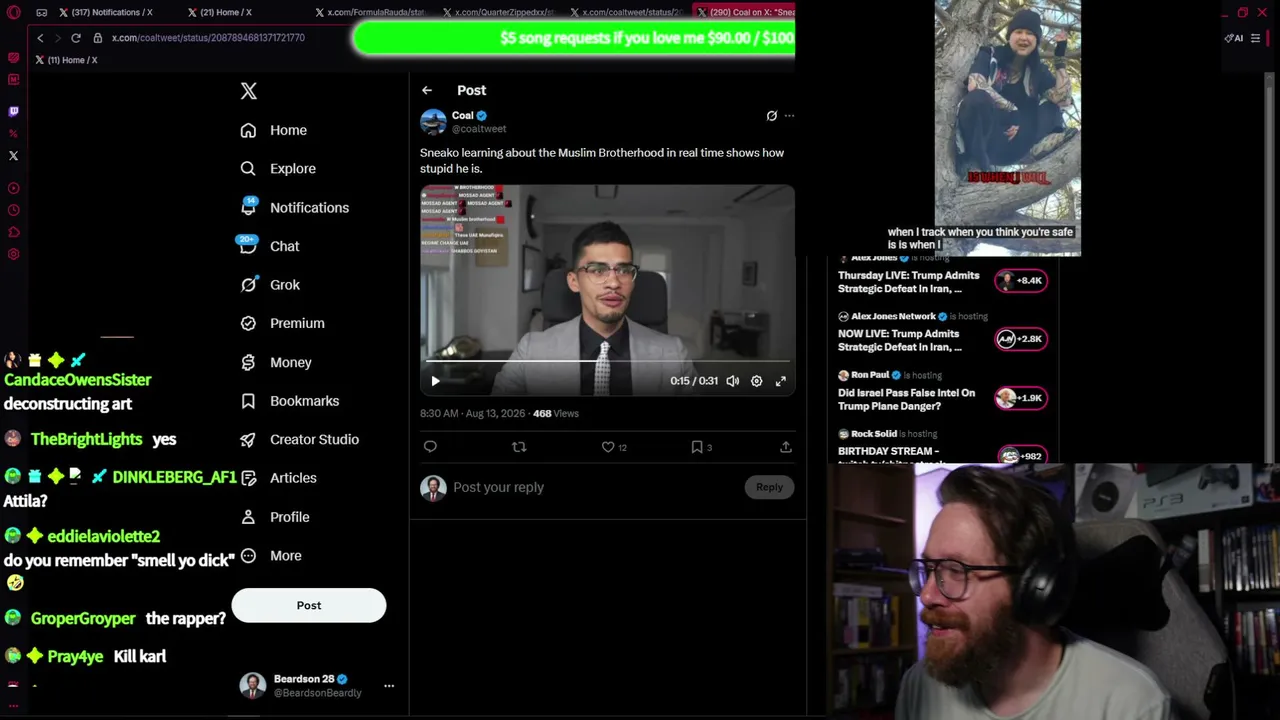
Task: Share the post via share icon
Action: [x=786, y=447]
